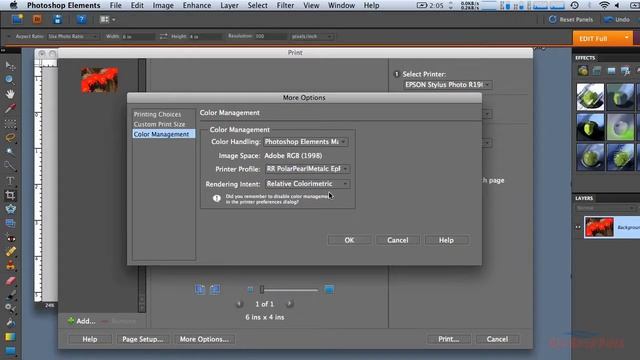Open the Image menu
Viewport: 640px width, 360px height.
point(163,5)
